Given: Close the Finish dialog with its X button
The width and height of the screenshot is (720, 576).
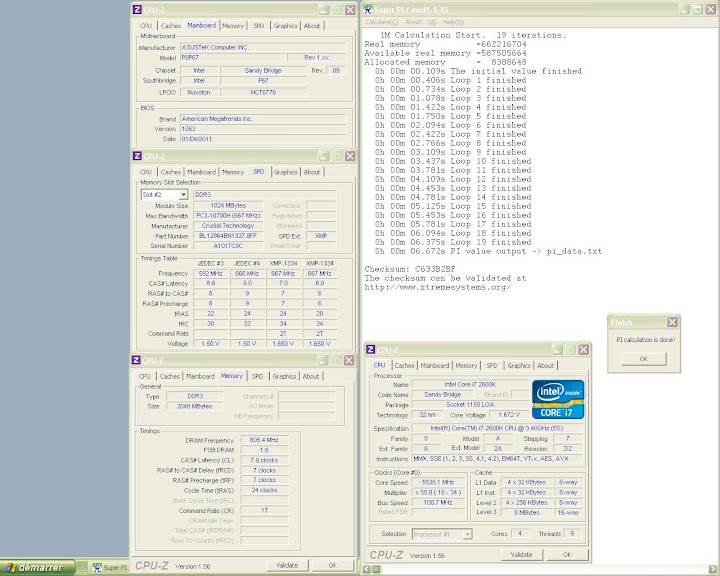Looking at the screenshot, I should pyautogui.click(x=672, y=322).
